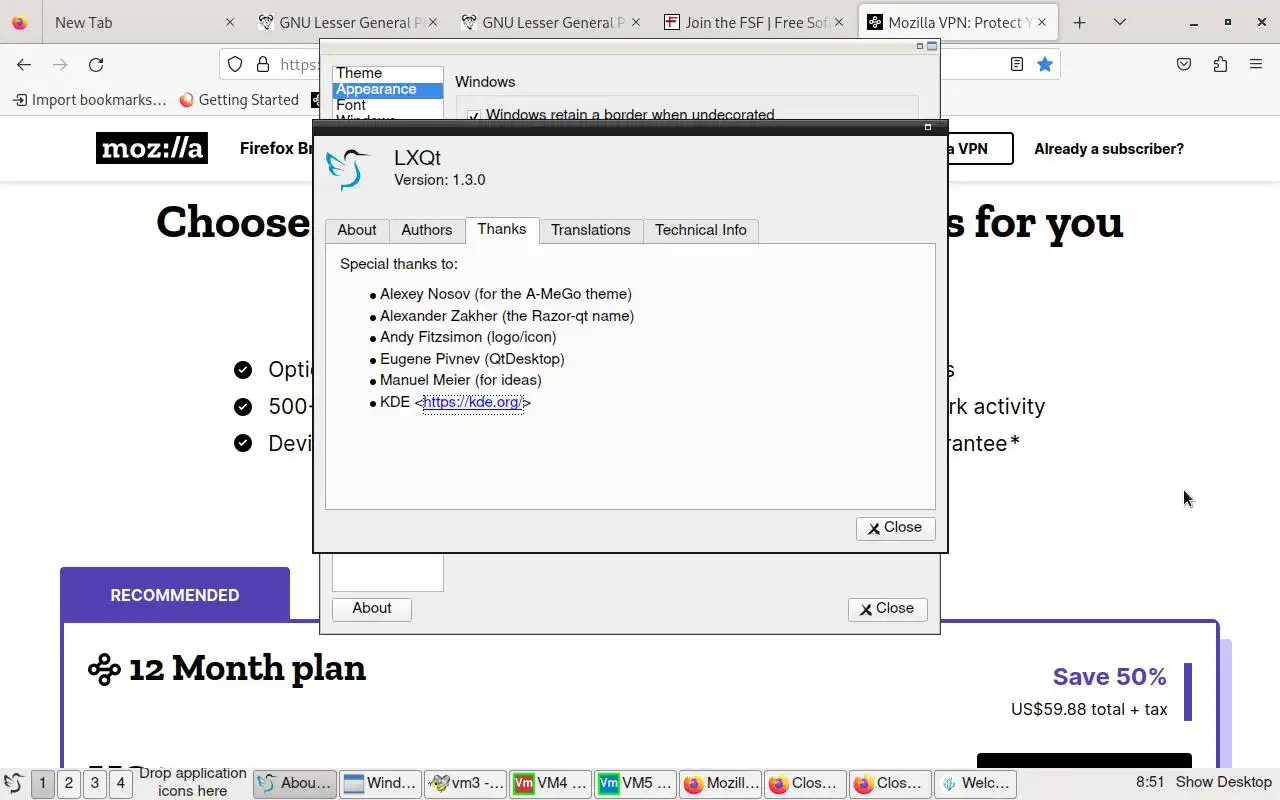Switch to the Mozill... taskbar window
Viewport: 1280px width, 800px height.
pyautogui.click(x=721, y=783)
